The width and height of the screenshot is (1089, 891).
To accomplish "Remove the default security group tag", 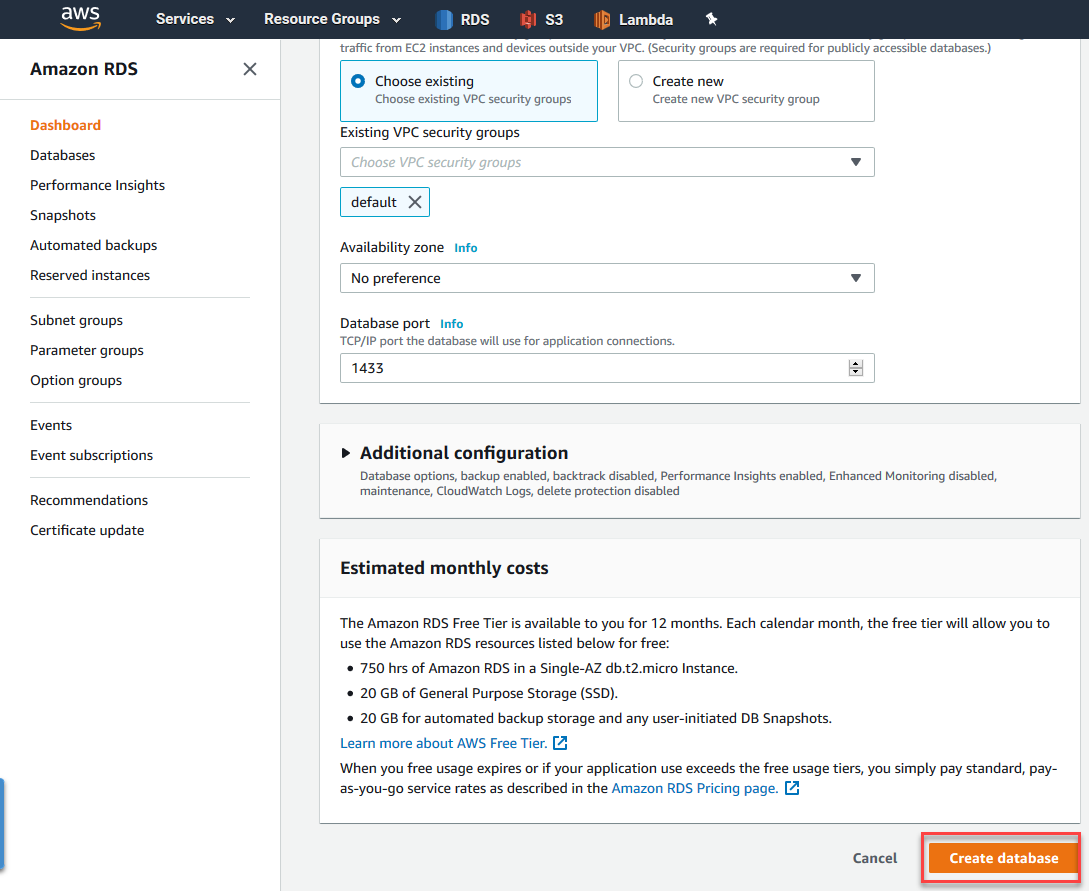I will coord(415,202).
